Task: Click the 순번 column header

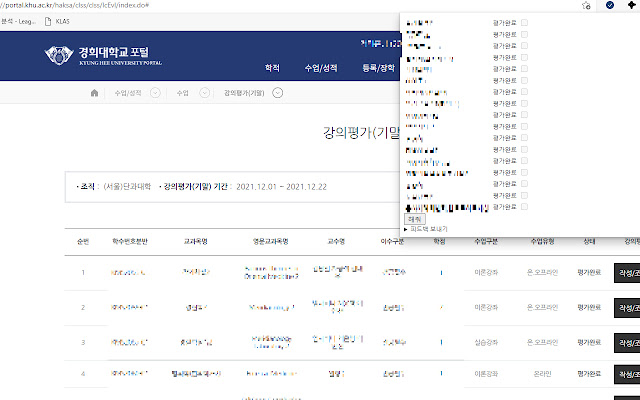Action: (83, 242)
